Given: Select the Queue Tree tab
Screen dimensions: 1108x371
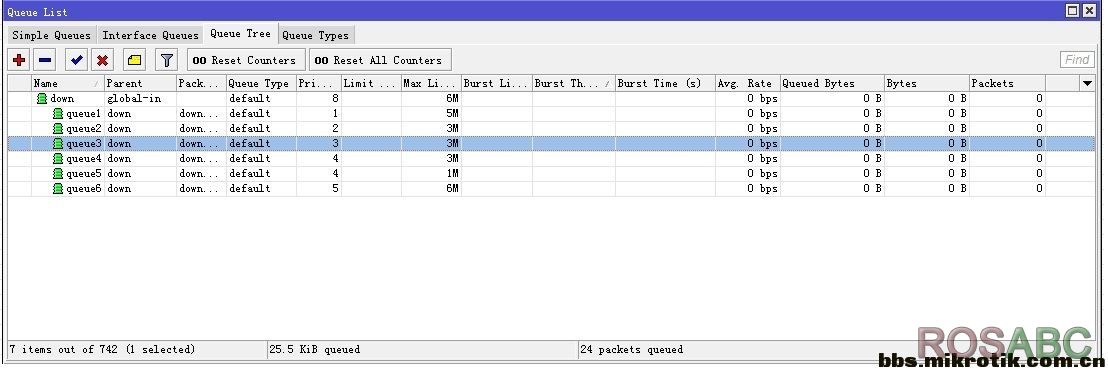Looking at the screenshot, I should pos(240,34).
